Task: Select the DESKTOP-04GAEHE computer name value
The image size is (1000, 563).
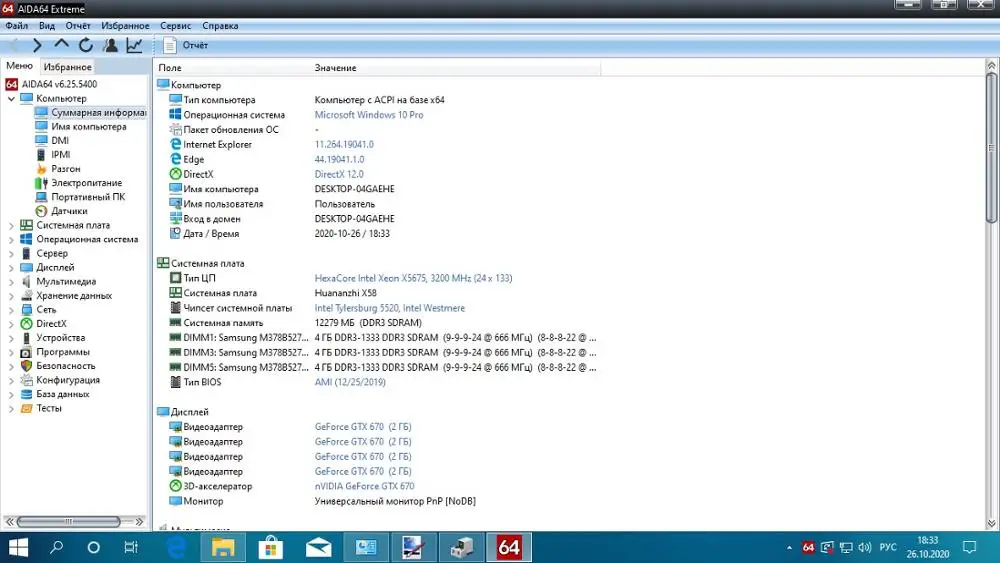Action: (x=354, y=189)
